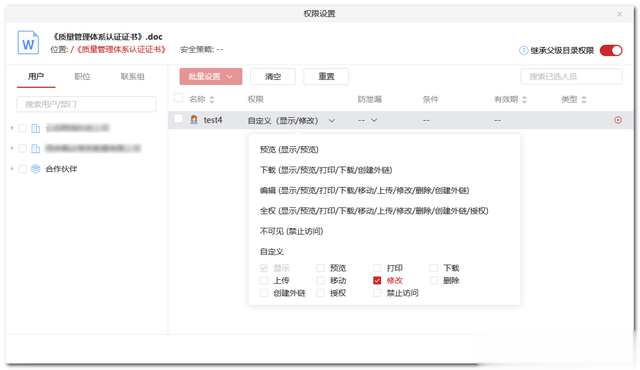This screenshot has height=370, width=640.
Task: Enable the 预览 custom permission checkbox
Action: click(x=321, y=268)
